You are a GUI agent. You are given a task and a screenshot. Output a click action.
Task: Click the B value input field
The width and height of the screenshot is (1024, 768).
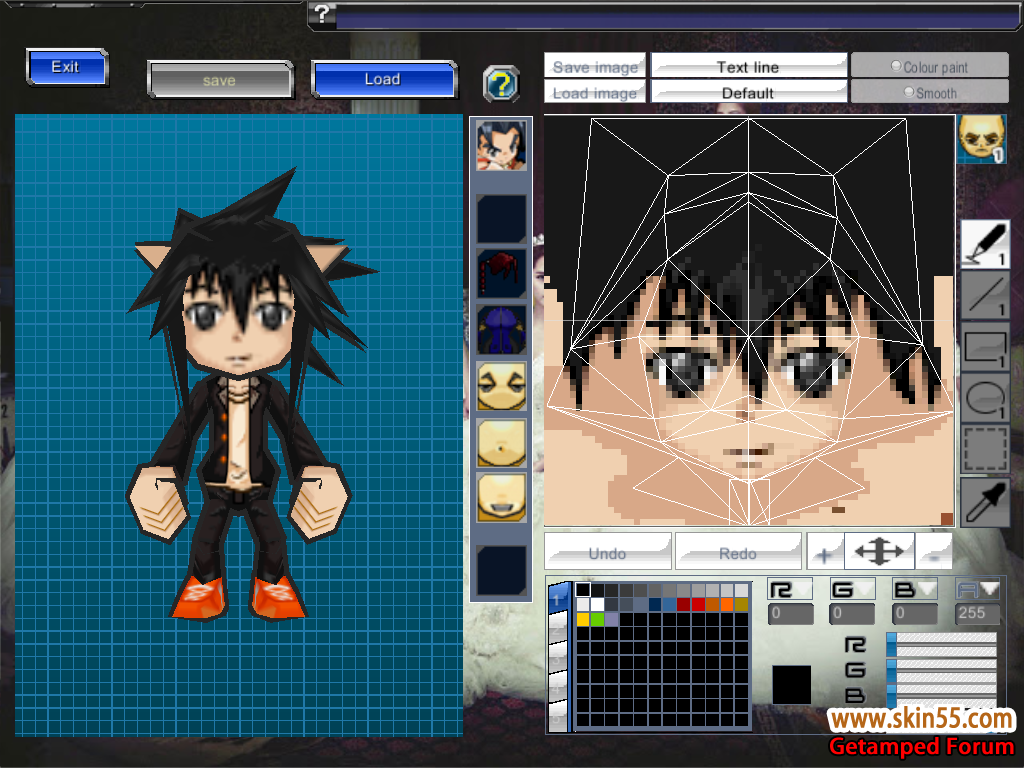point(914,613)
